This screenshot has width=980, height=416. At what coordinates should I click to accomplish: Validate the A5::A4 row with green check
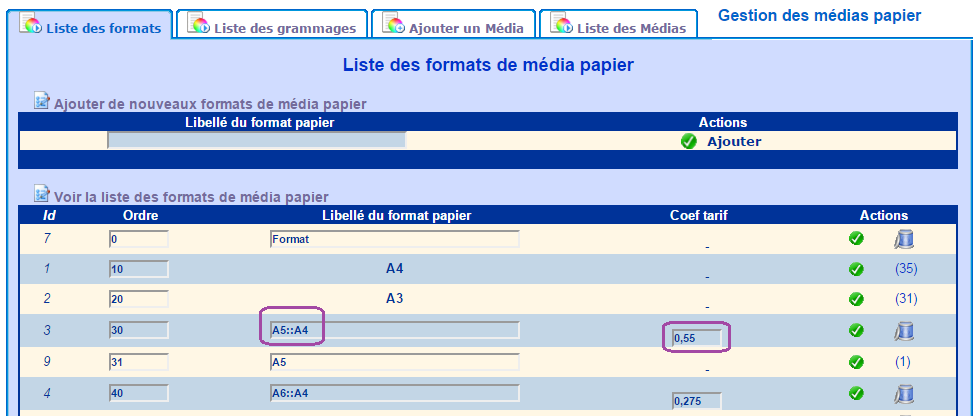click(856, 330)
